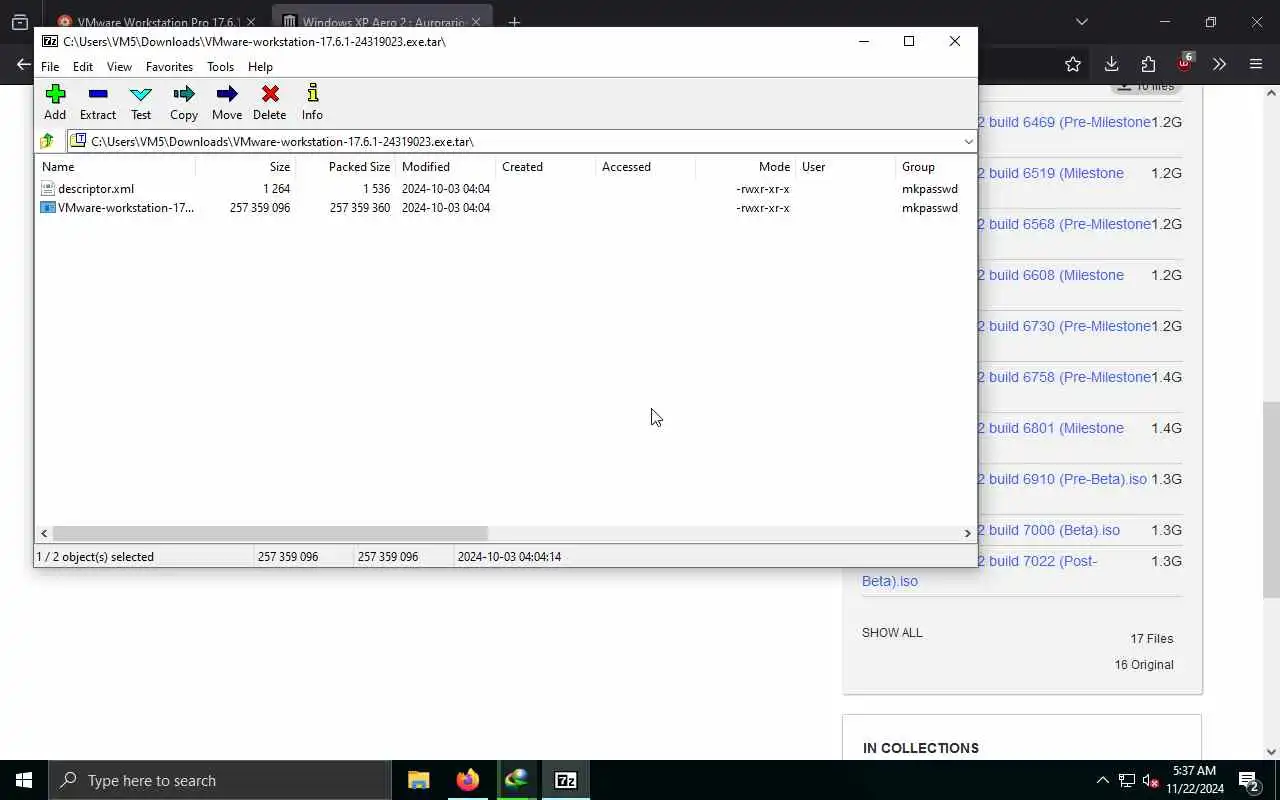The width and height of the screenshot is (1280, 800).
Task: Open the build 6910 (Pre-Beta).iso link
Action: (x=1062, y=479)
